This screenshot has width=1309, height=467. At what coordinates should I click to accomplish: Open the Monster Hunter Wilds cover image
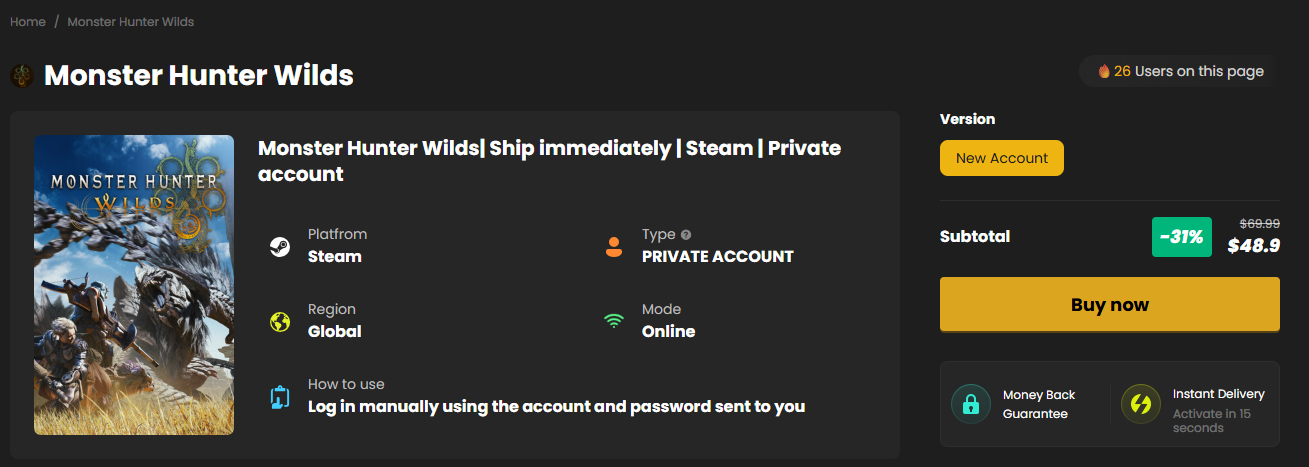coord(134,285)
